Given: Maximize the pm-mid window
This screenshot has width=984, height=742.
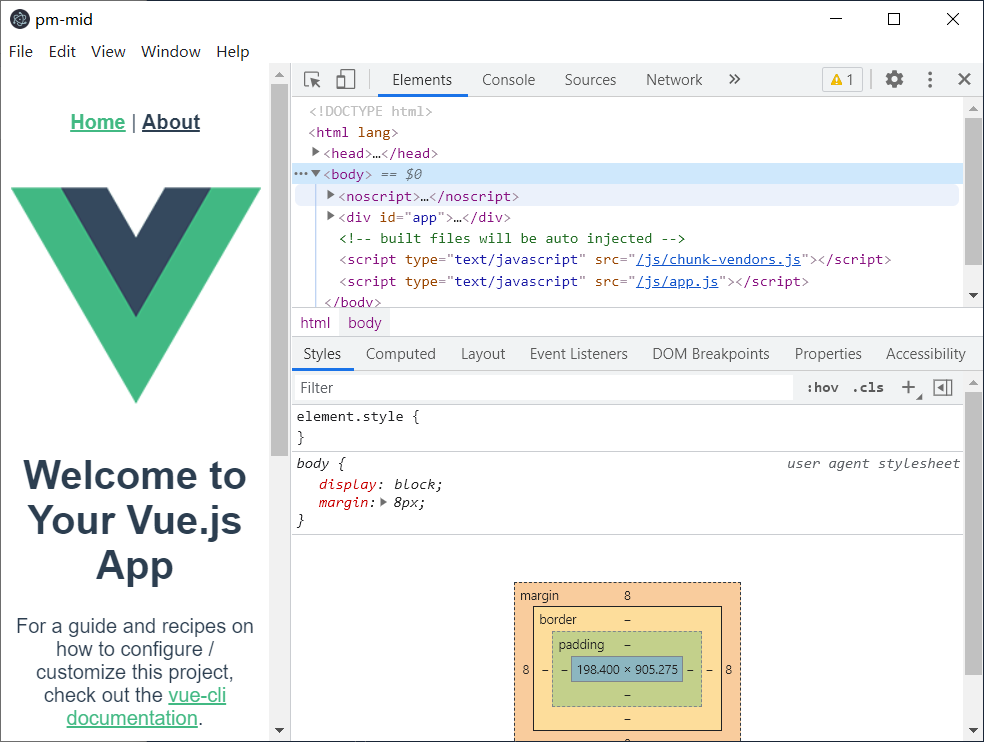Looking at the screenshot, I should click(x=894, y=19).
